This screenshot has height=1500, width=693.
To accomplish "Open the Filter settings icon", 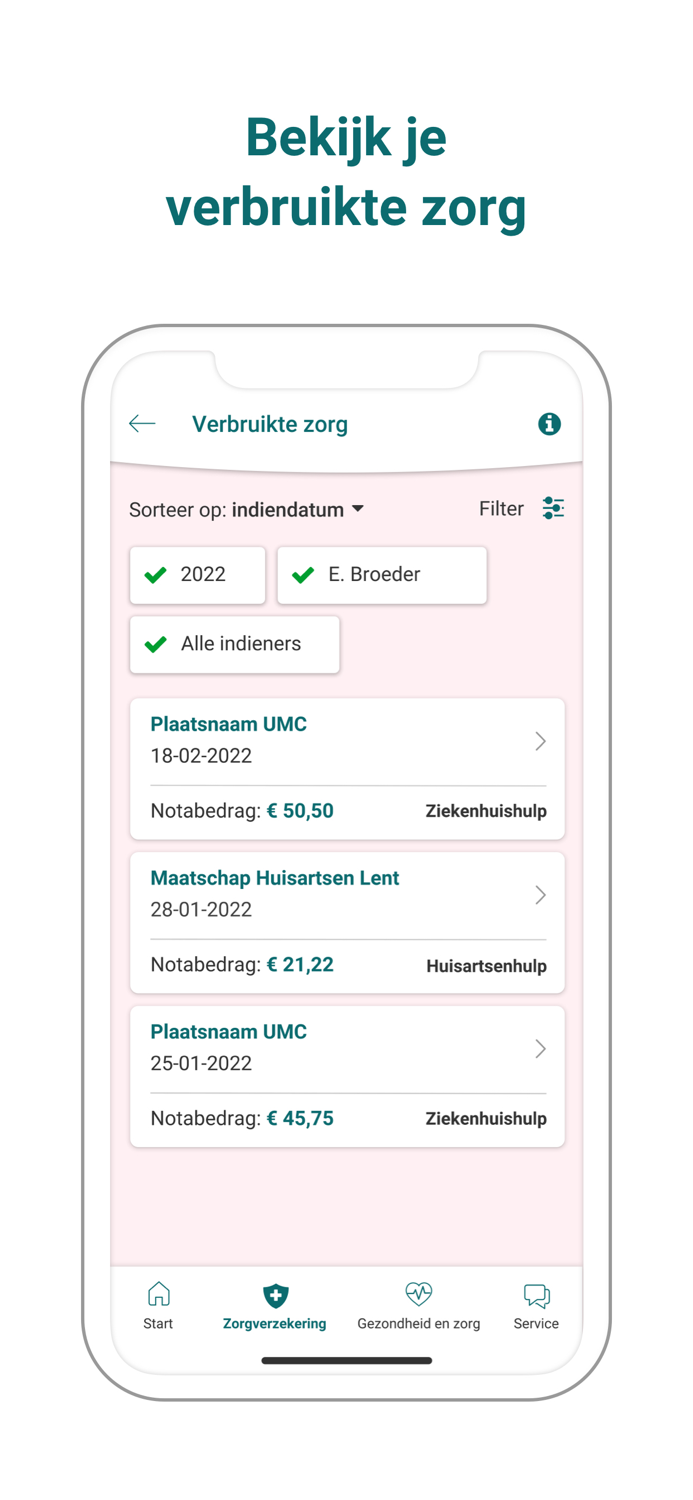I will pos(553,509).
